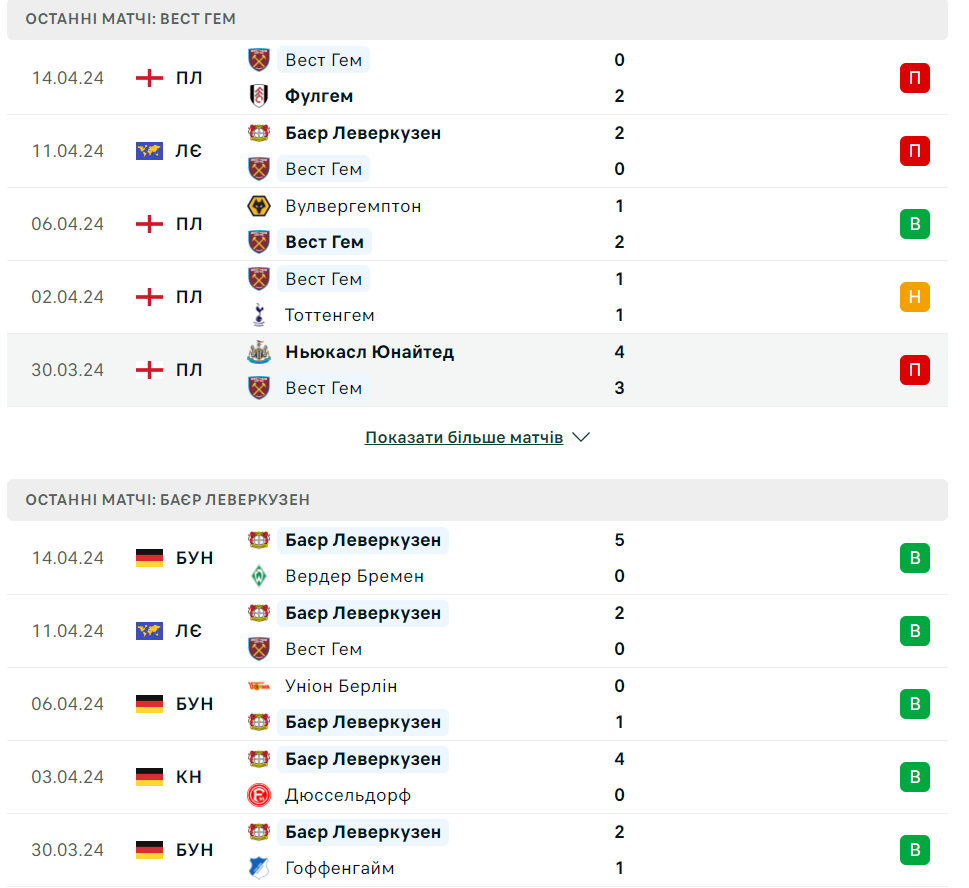Click the Düsseldorf club logo icon
Image resolution: width=969 pixels, height=888 pixels.
259,795
